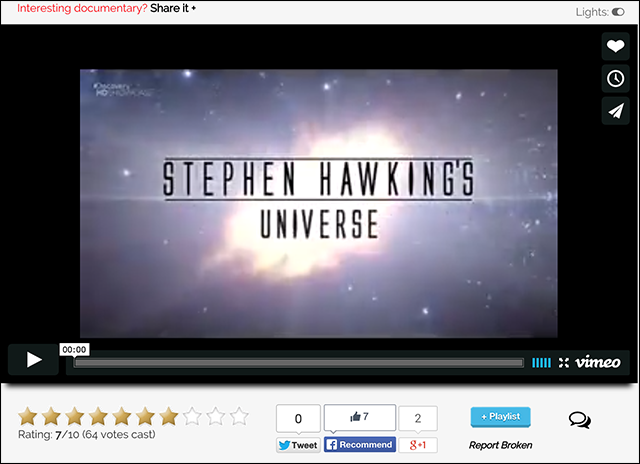This screenshot has height=464, width=640.
Task: Set rating with the fourth star
Action: [98, 416]
